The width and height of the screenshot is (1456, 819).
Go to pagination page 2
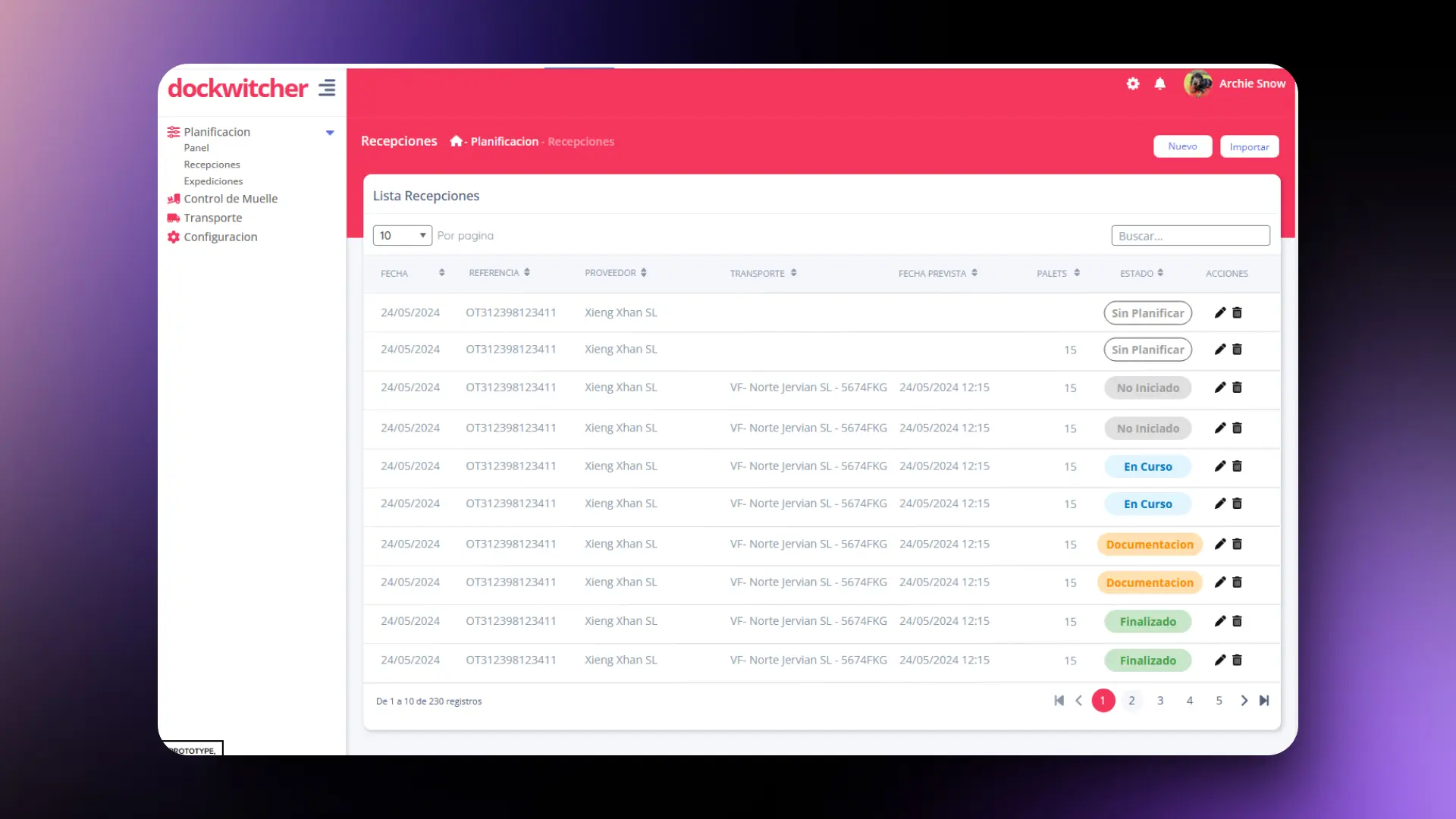pos(1131,701)
